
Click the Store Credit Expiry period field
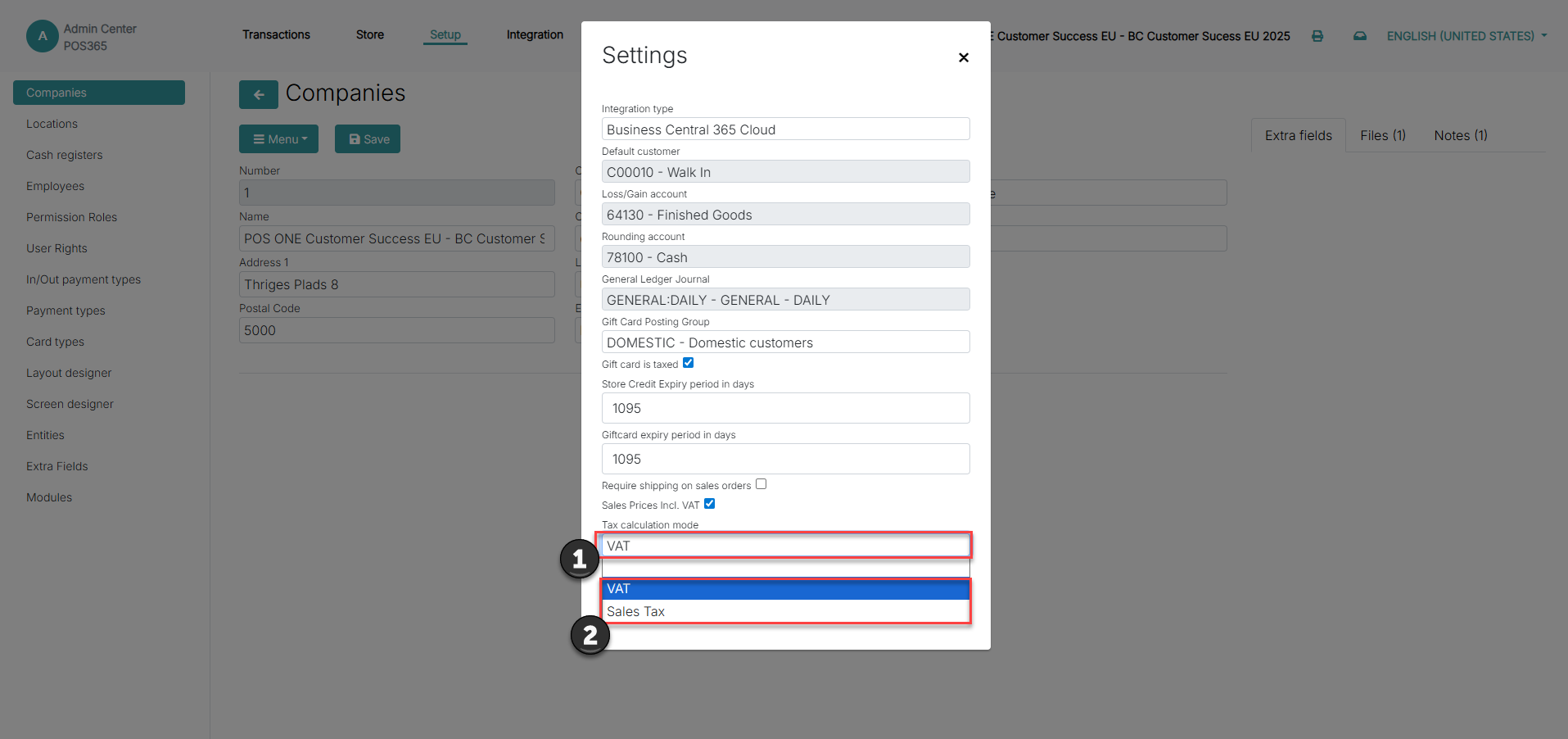(x=785, y=408)
